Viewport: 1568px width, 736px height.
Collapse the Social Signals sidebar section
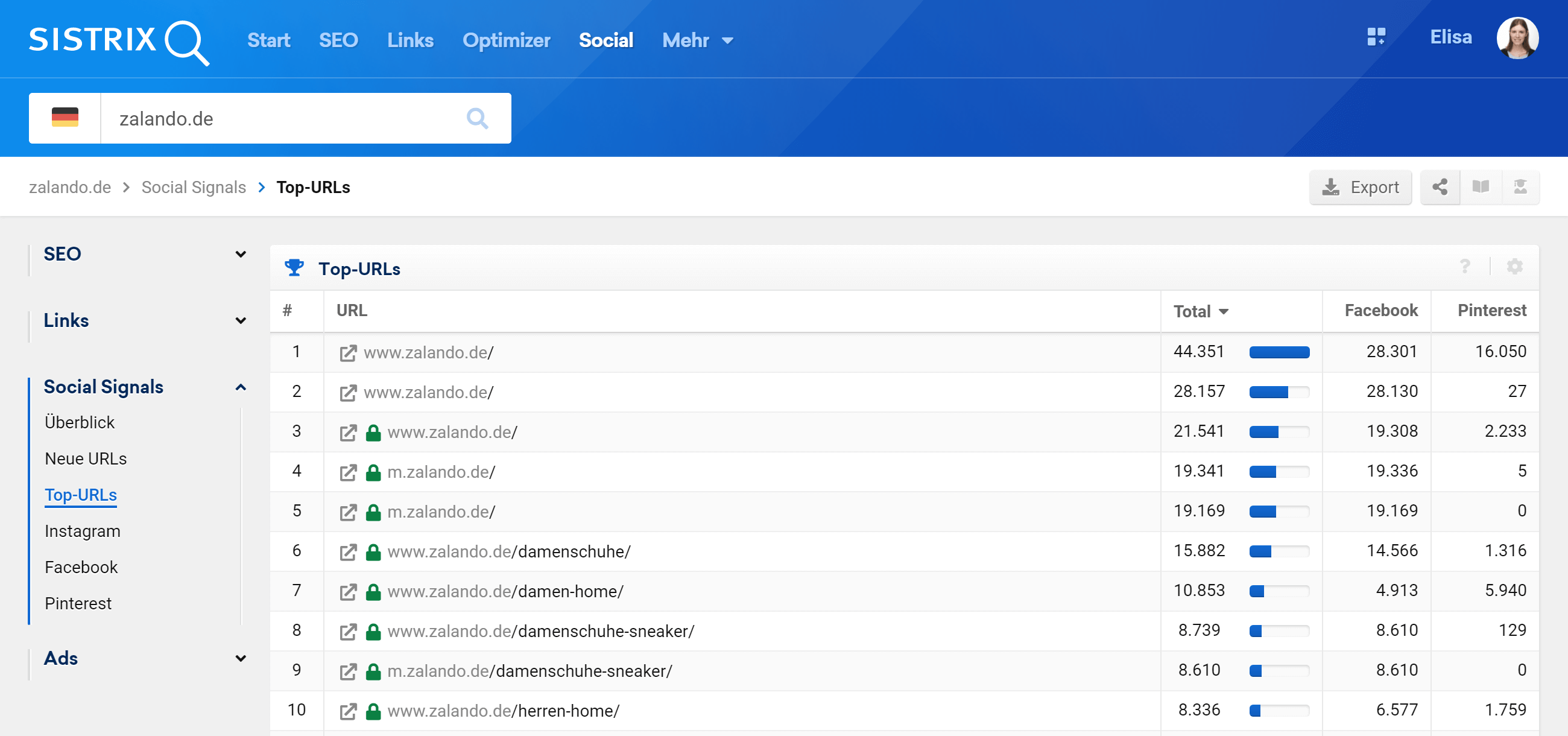(241, 387)
